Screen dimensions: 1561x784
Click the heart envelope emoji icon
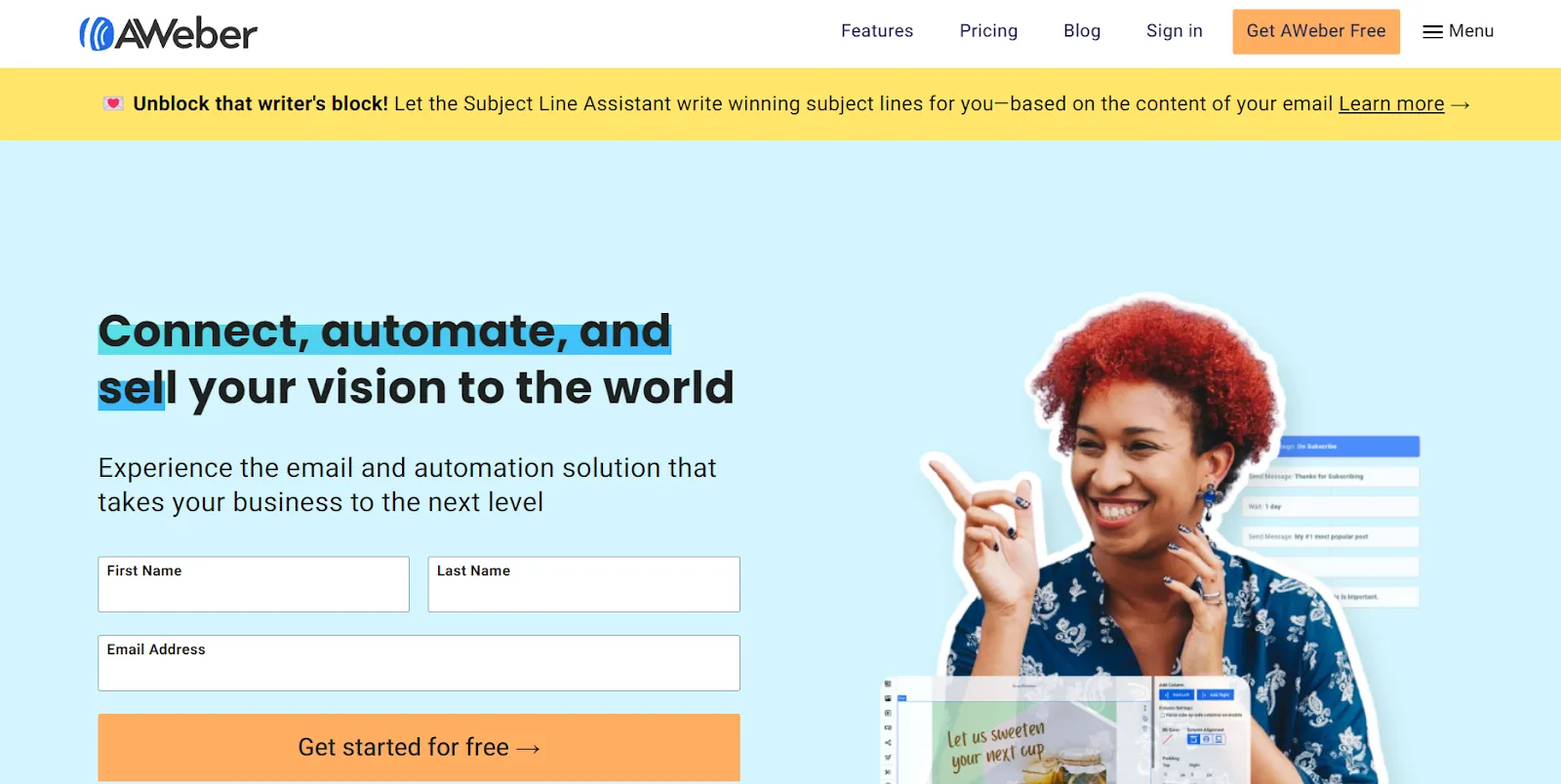pyautogui.click(x=113, y=103)
